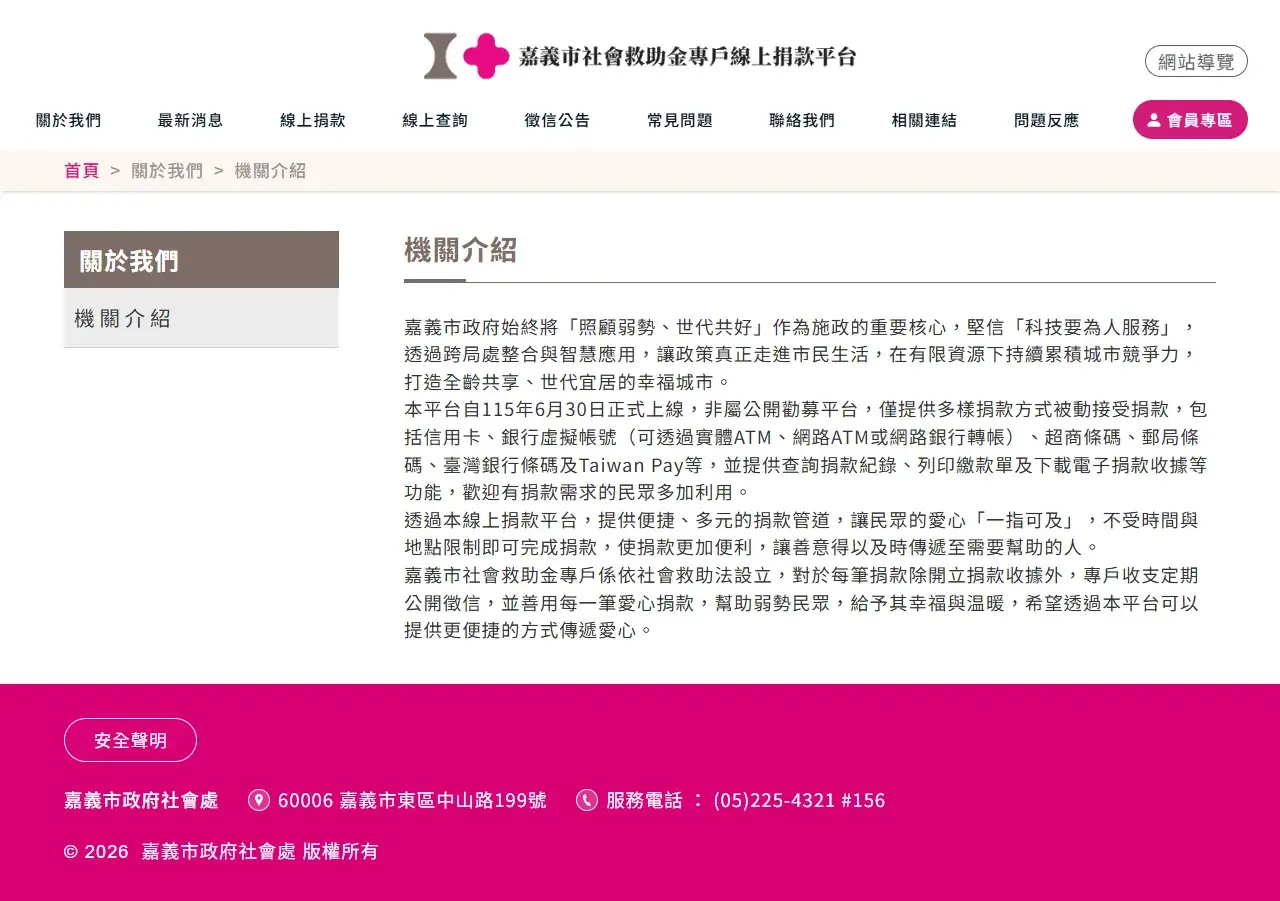Viewport: 1280px width, 901px height.
Task: Click the paragraph starting 嘉義市政府始終將
Action: pyautogui.click(x=800, y=355)
